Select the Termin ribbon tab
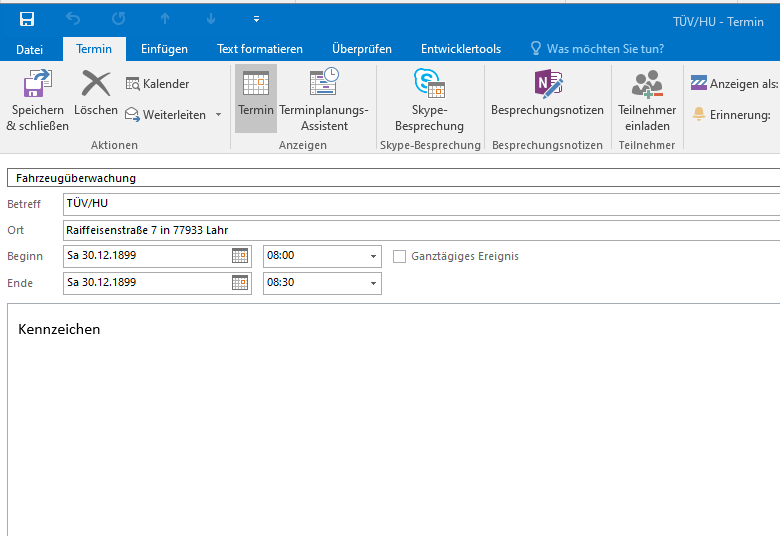The image size is (780, 536). coord(94,49)
